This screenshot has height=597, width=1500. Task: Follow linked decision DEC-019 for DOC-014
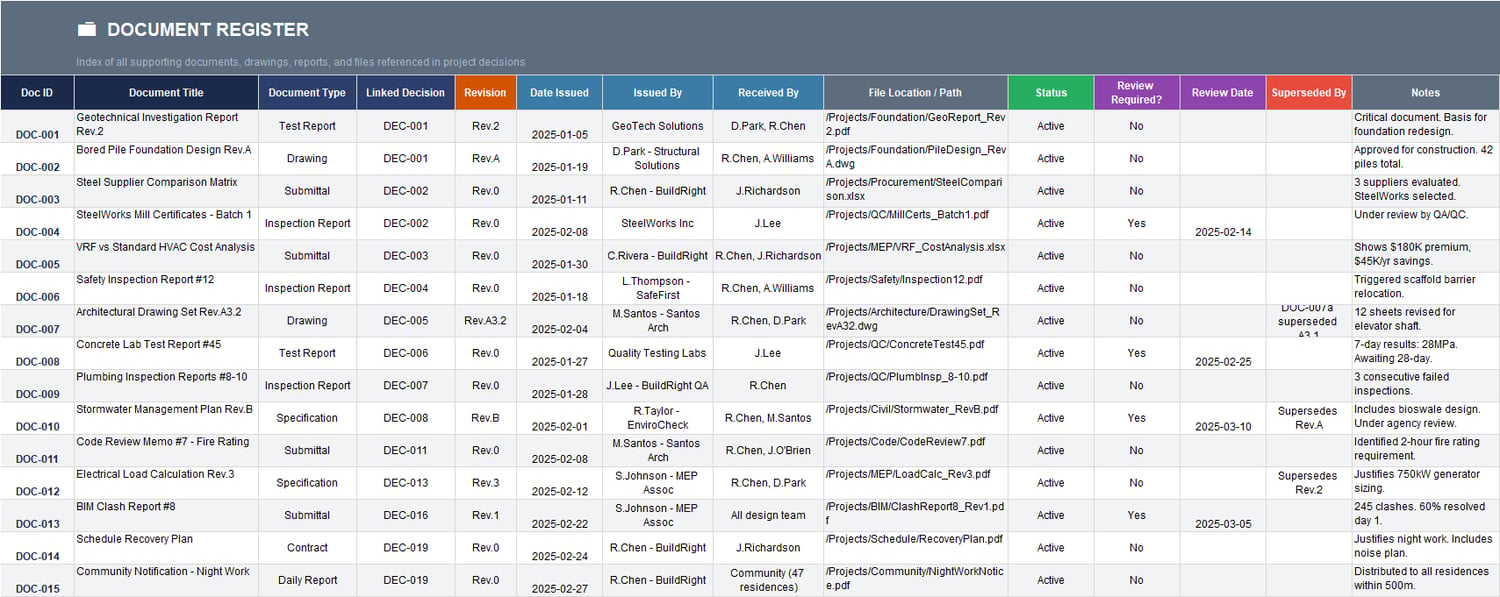click(x=405, y=547)
